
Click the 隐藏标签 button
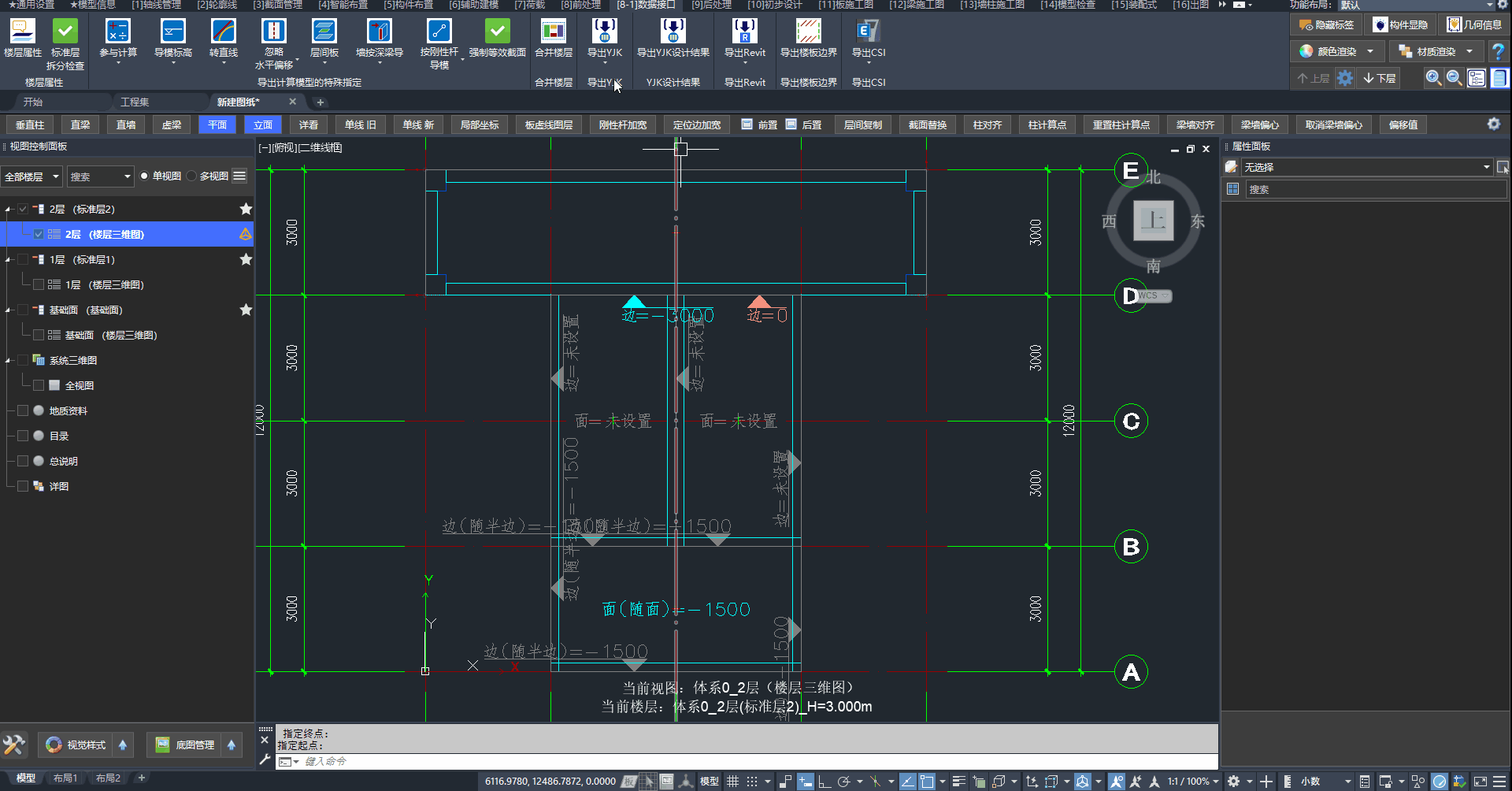(x=1327, y=25)
